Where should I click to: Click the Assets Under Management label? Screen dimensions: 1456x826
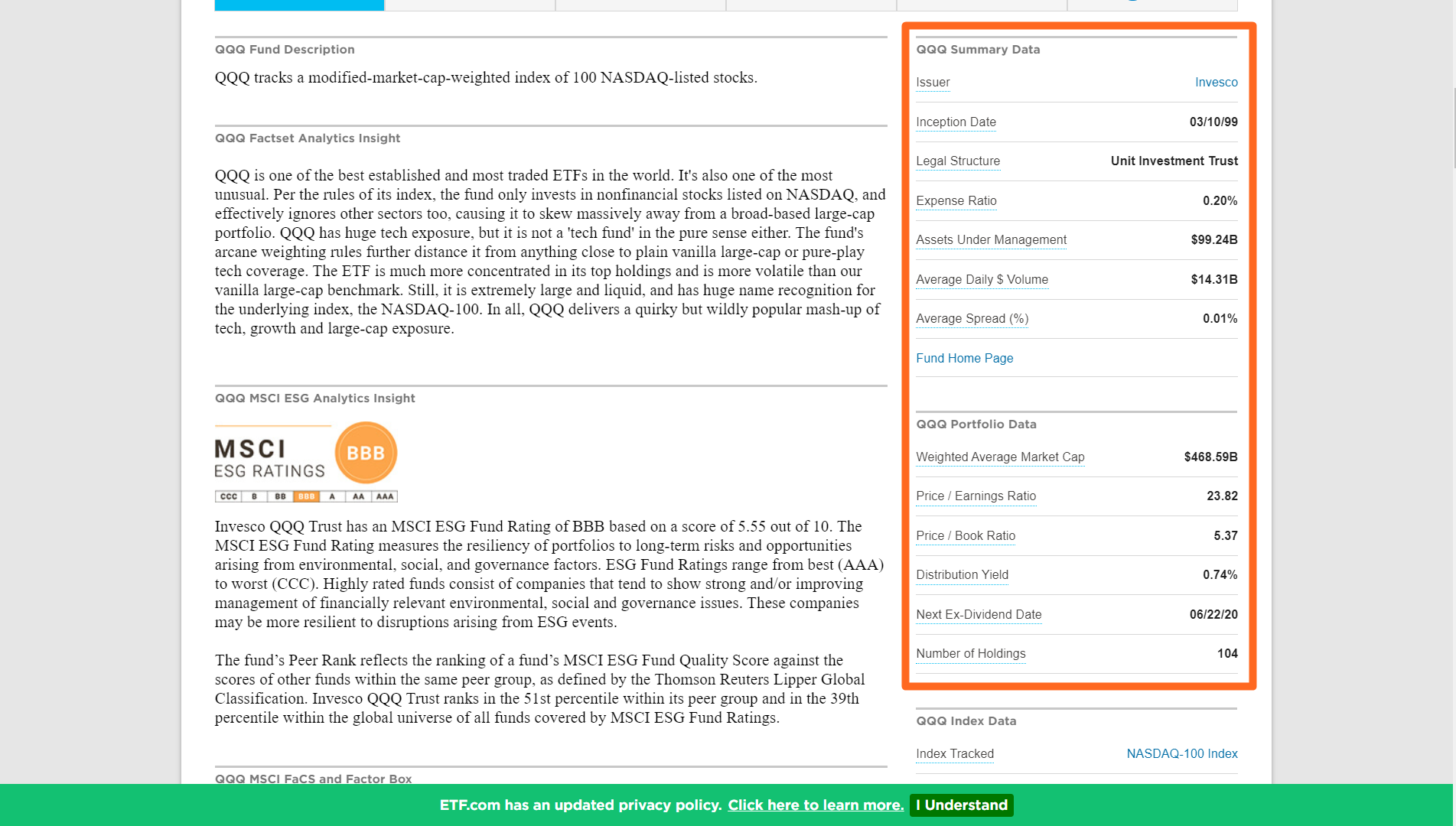click(x=991, y=239)
